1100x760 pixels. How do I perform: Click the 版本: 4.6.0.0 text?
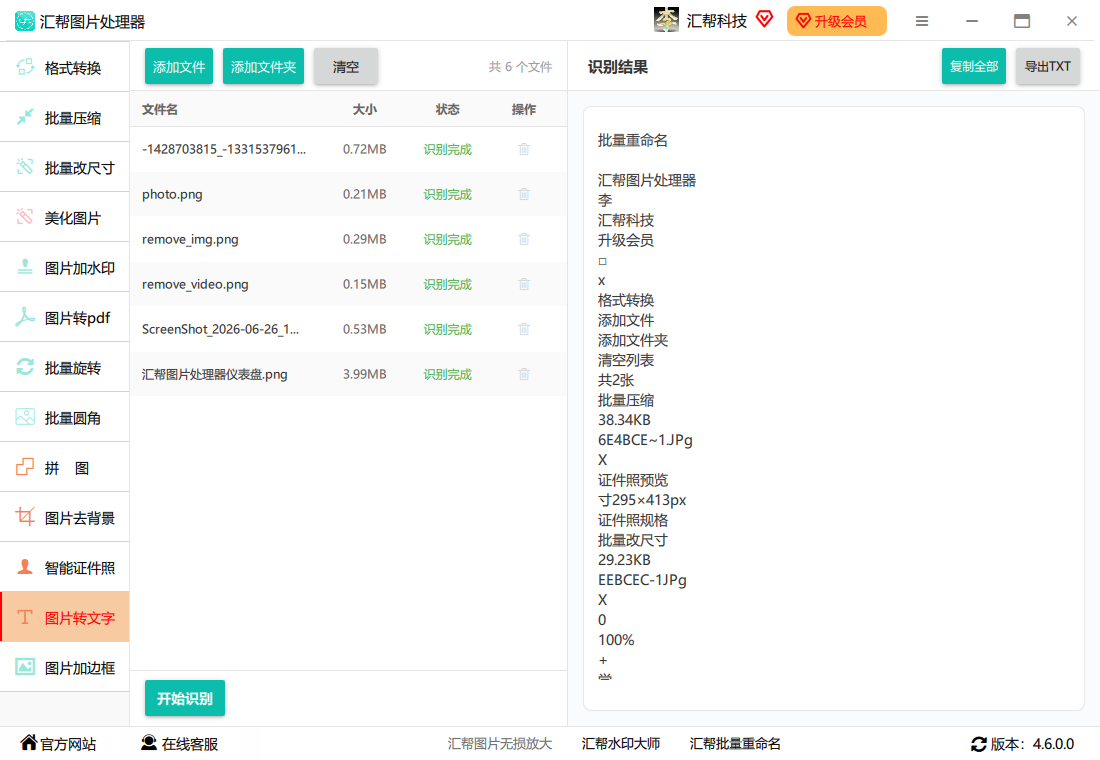tap(1032, 744)
